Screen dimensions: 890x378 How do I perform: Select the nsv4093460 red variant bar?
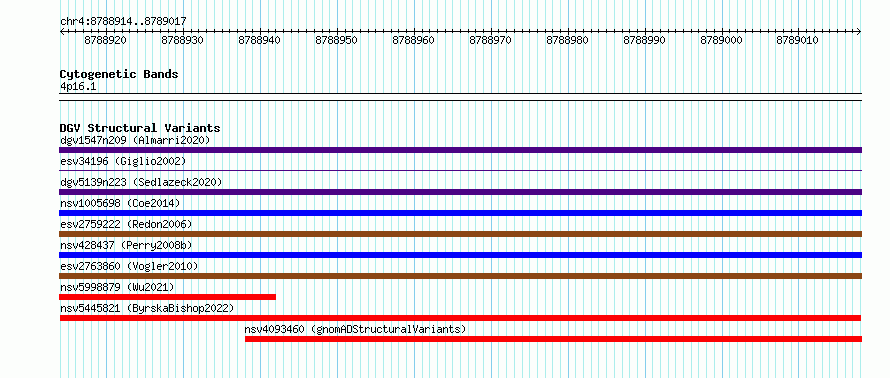[553, 339]
